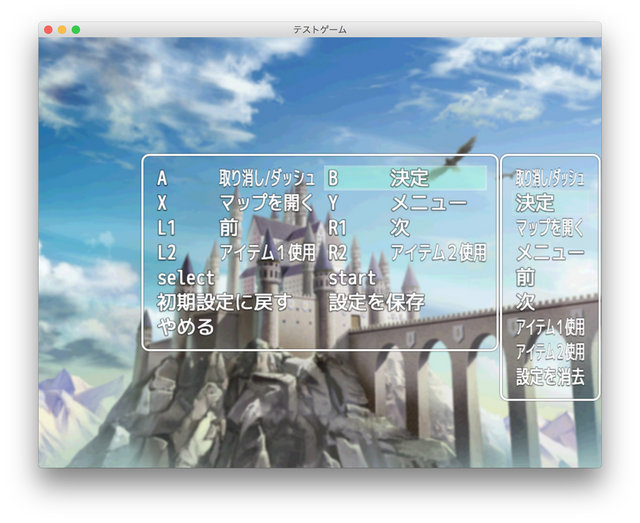
Task: Choose 前 in the right action list
Action: pyautogui.click(x=550, y=277)
